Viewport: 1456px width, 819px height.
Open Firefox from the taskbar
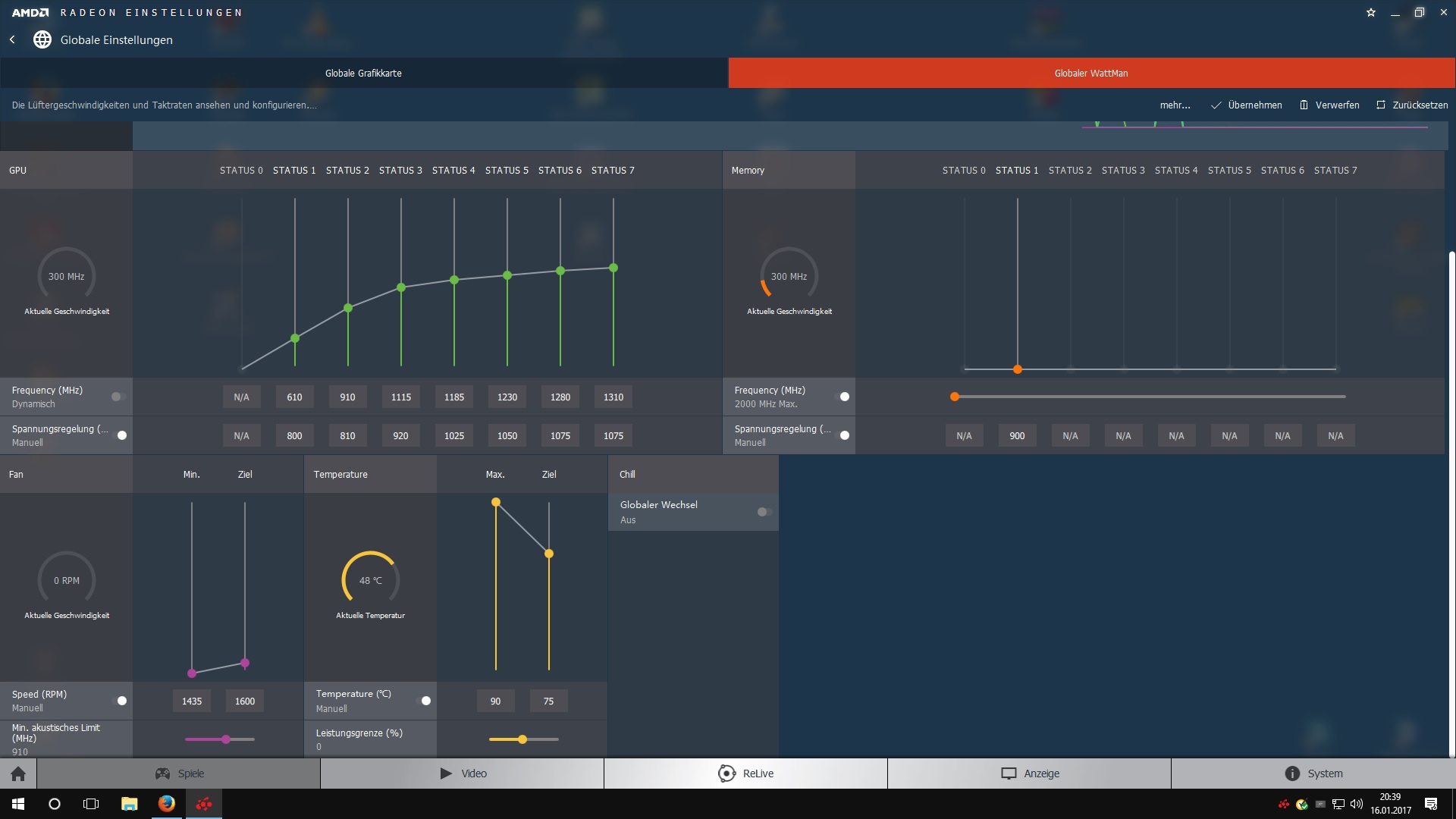166,804
